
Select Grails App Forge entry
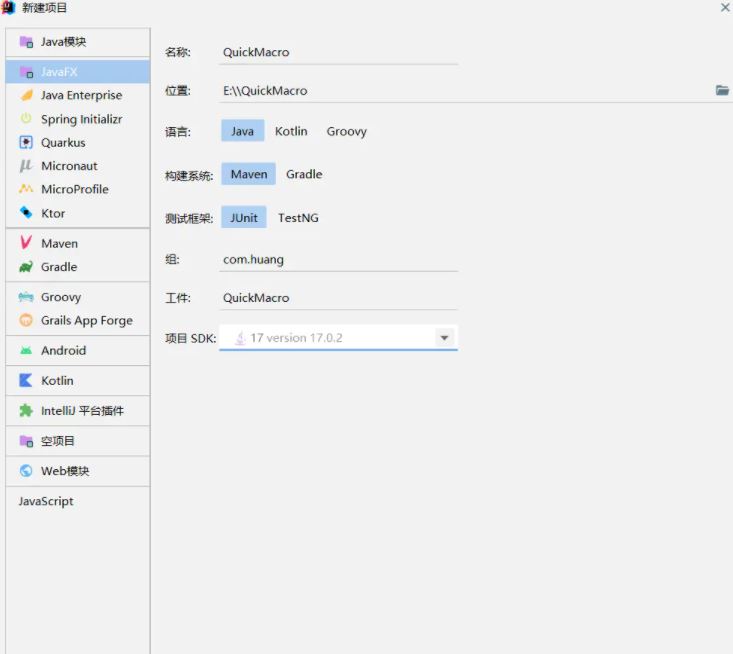(78, 320)
